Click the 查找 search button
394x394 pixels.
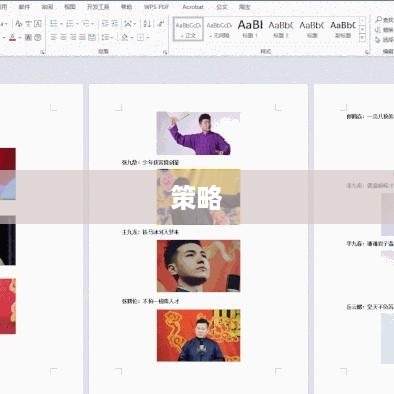click(384, 20)
